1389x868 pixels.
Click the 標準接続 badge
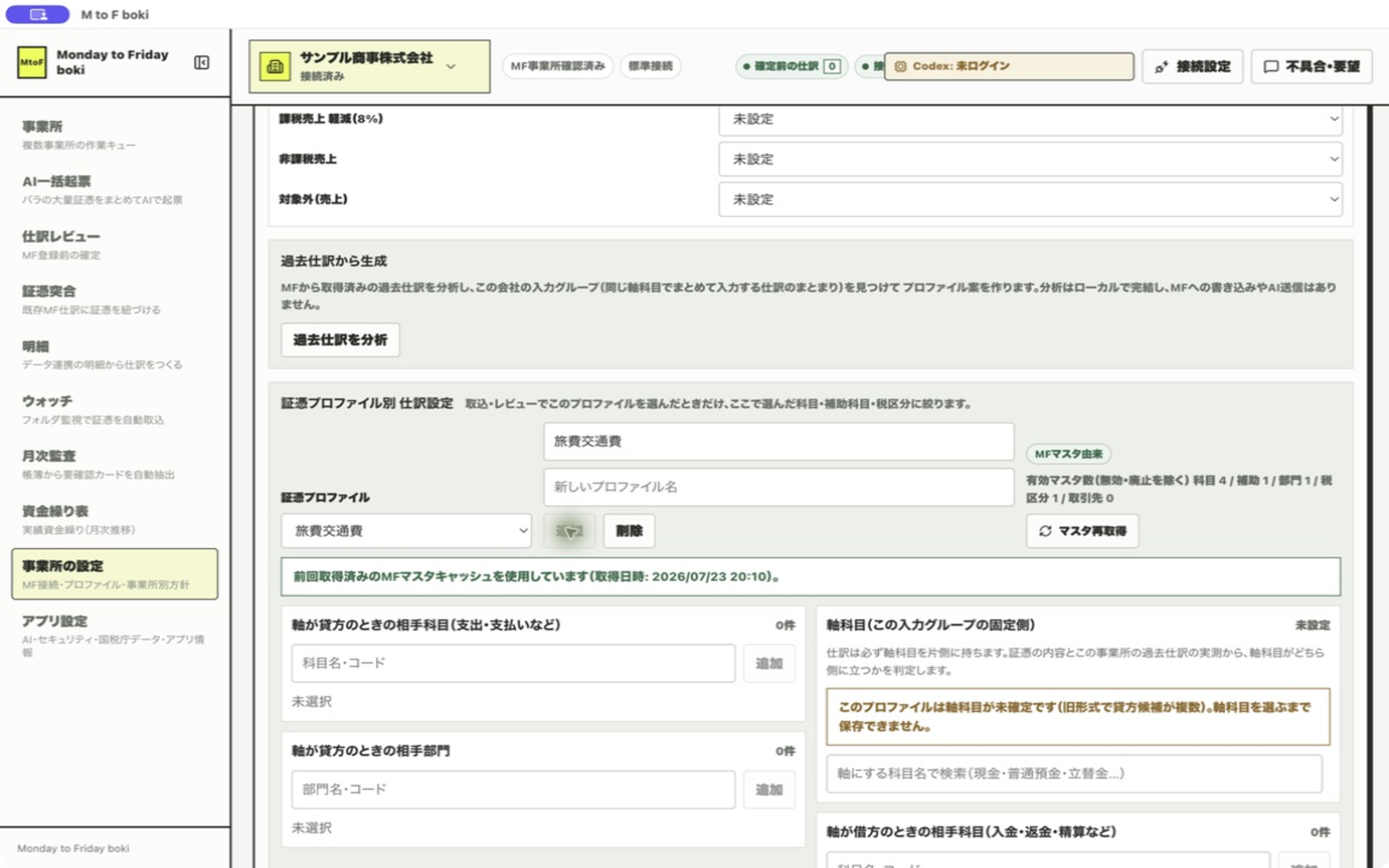coord(650,67)
